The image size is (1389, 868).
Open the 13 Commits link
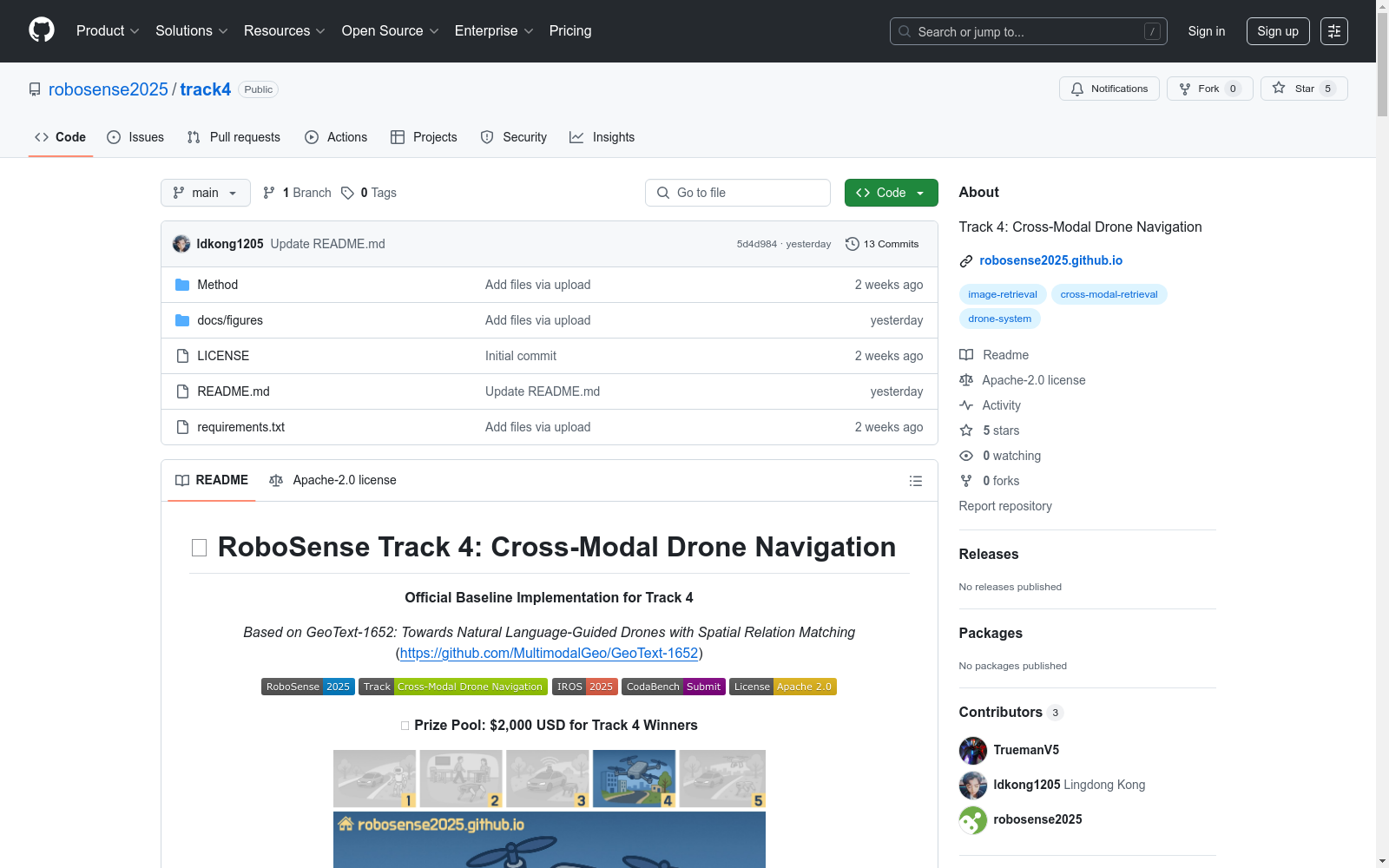(882, 244)
